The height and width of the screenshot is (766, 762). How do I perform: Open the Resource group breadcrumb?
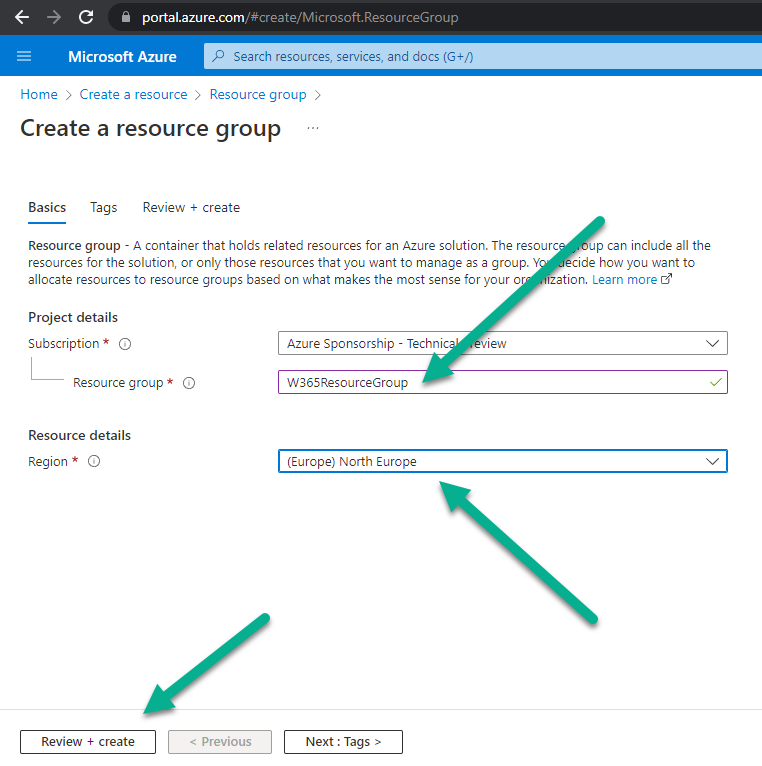point(258,94)
